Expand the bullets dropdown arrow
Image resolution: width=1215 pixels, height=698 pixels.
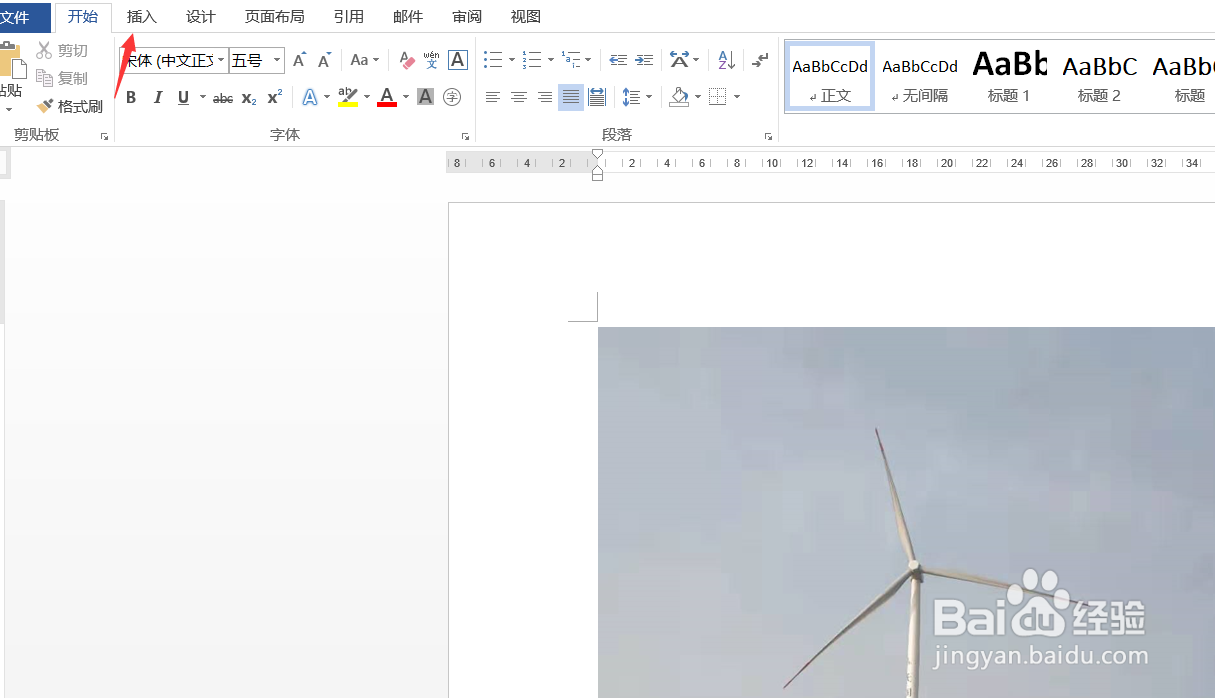pos(512,60)
